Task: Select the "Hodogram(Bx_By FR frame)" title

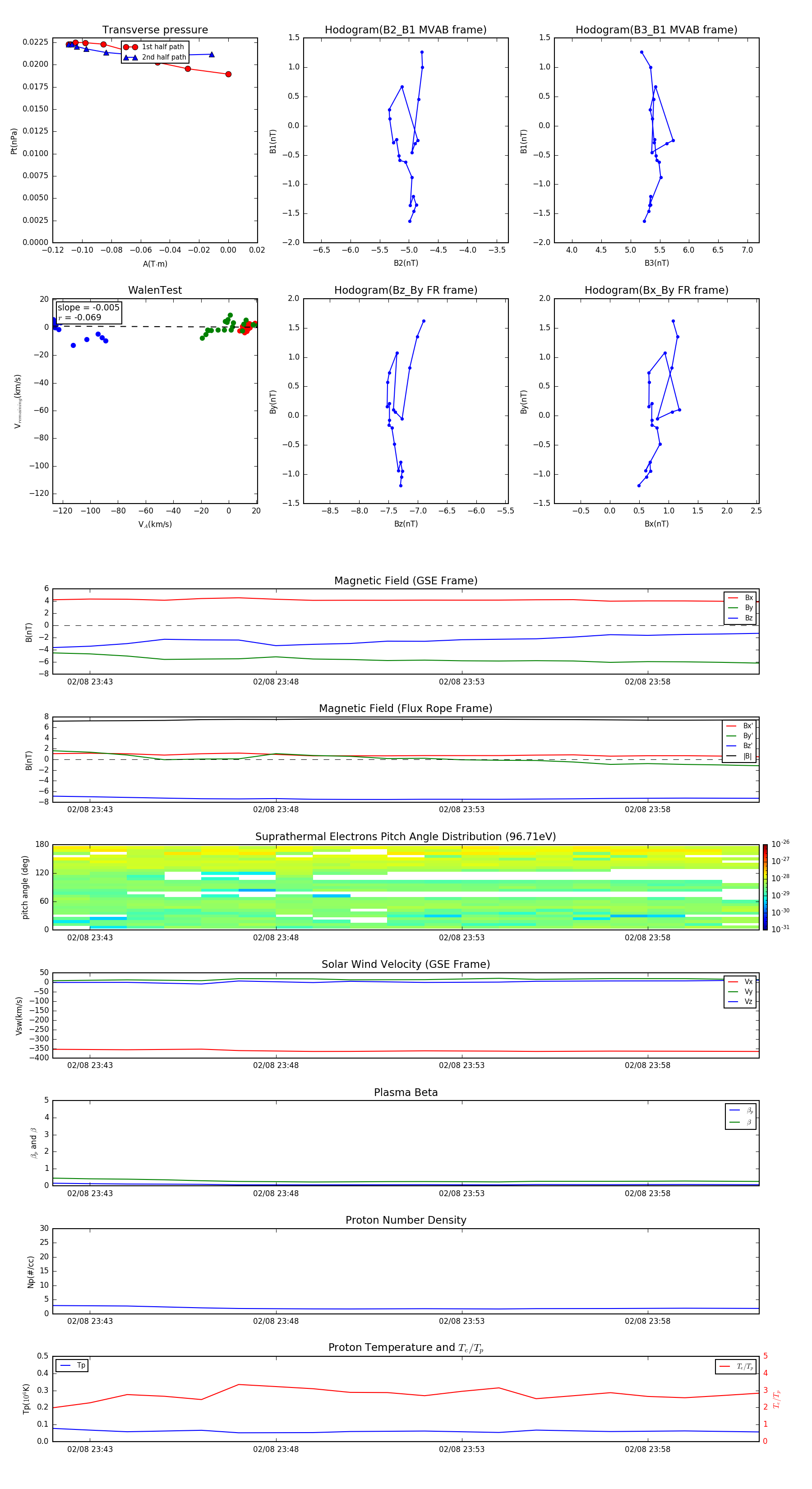Action: (656, 290)
